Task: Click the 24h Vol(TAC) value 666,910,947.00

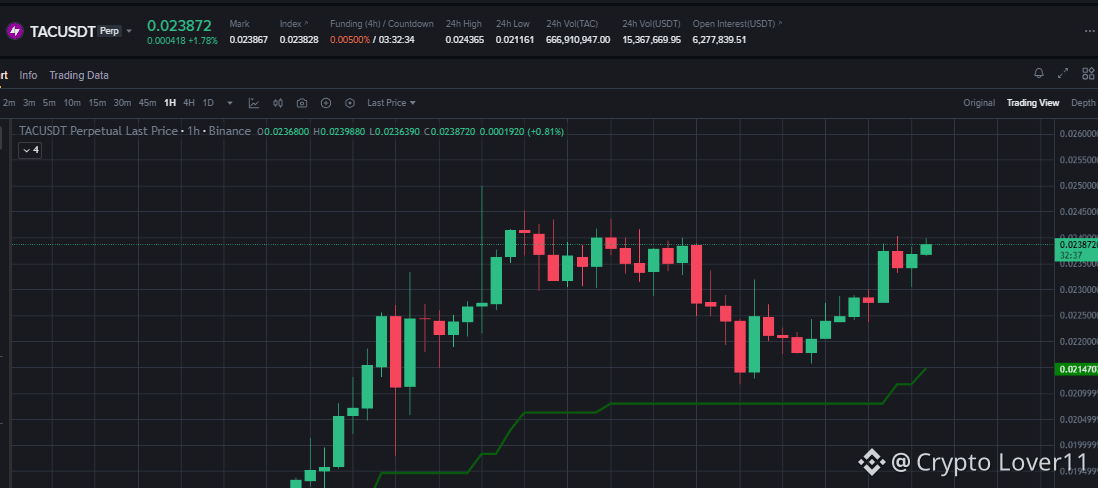Action: pyautogui.click(x=578, y=39)
